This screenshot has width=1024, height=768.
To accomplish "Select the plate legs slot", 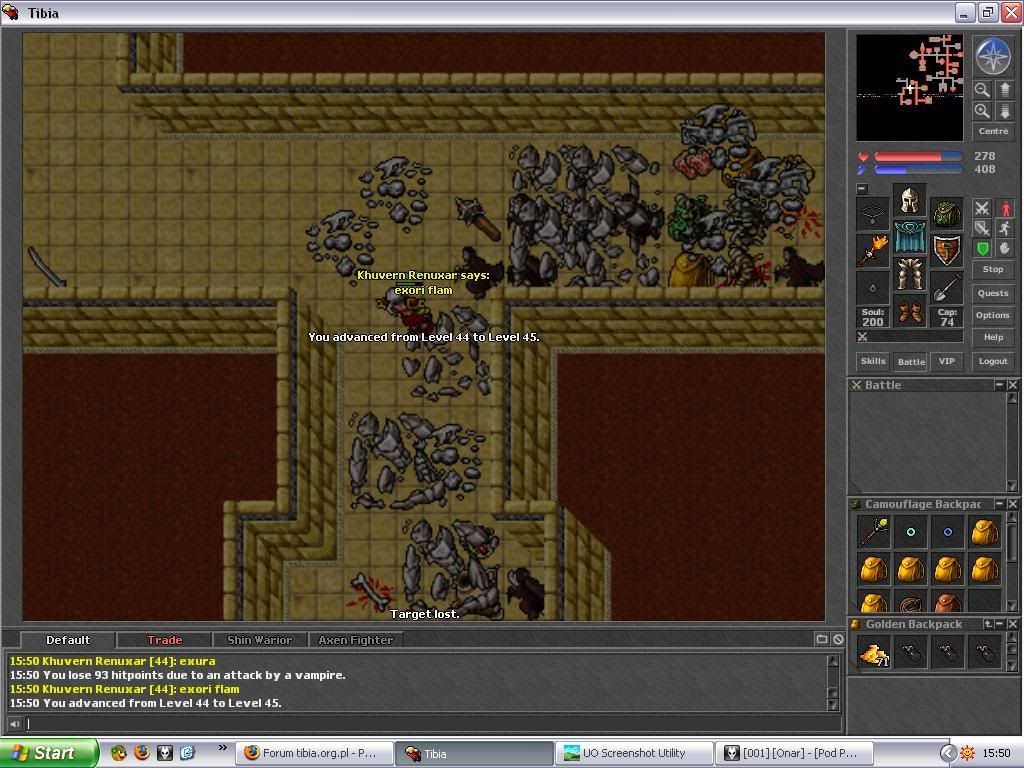I will click(x=909, y=274).
